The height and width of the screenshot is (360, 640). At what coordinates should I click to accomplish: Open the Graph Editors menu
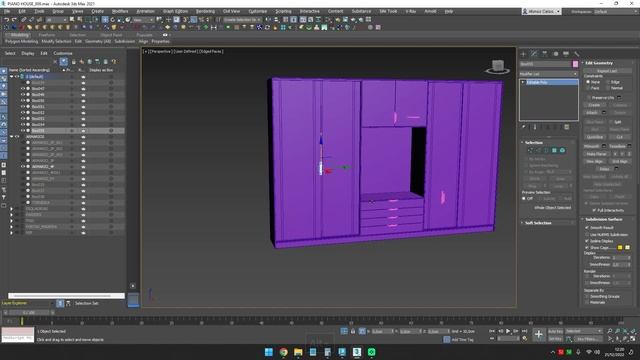click(175, 11)
